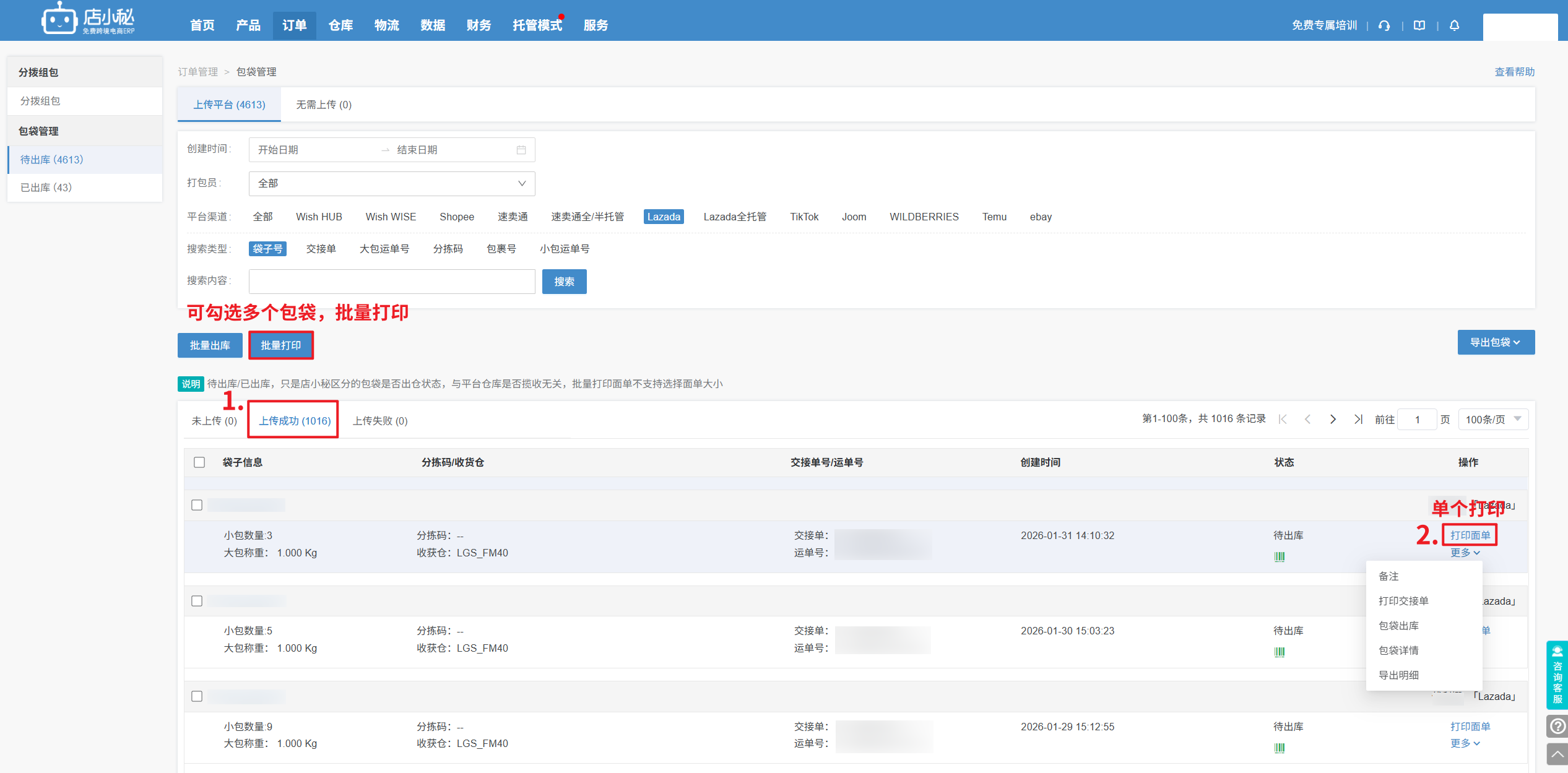Jump to last page arrow
Image resolution: width=1568 pixels, height=773 pixels.
[1358, 420]
